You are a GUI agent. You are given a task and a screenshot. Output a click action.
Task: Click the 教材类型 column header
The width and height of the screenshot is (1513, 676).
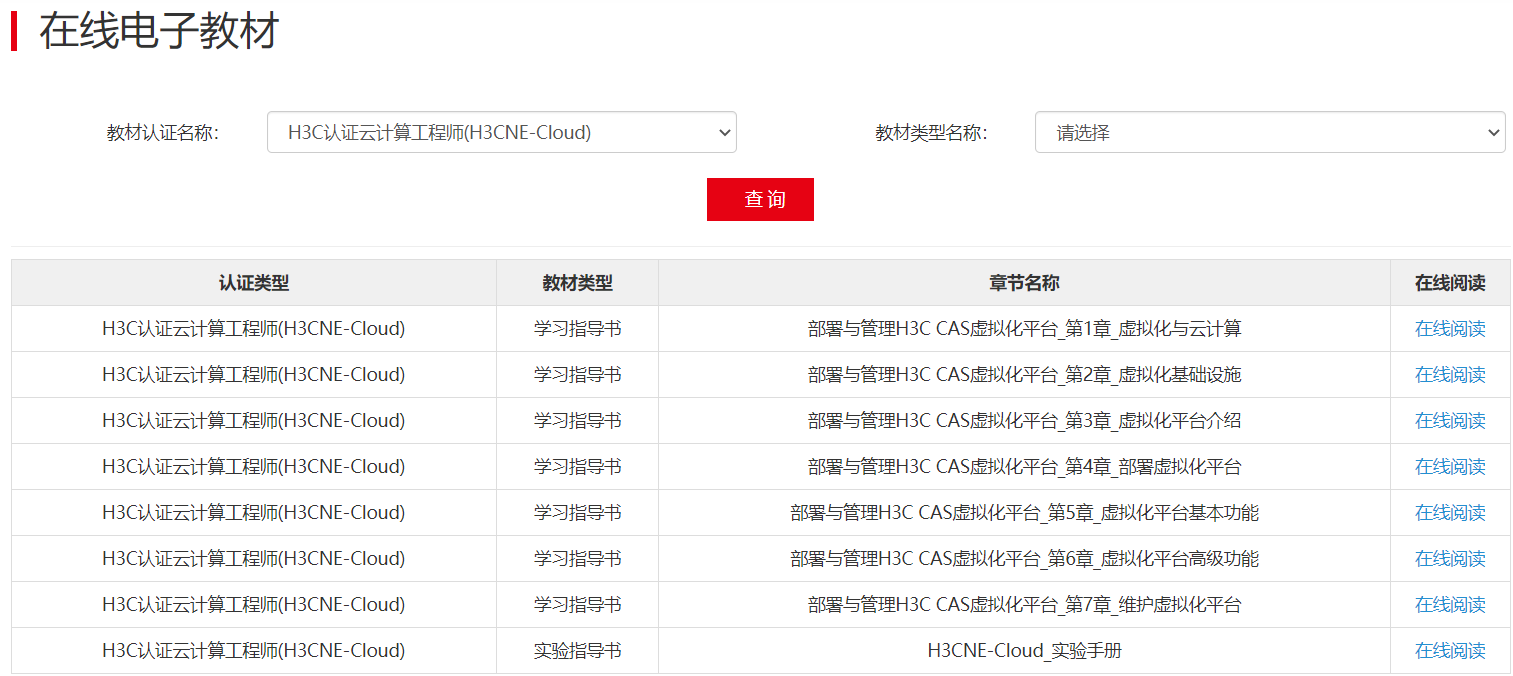(578, 283)
